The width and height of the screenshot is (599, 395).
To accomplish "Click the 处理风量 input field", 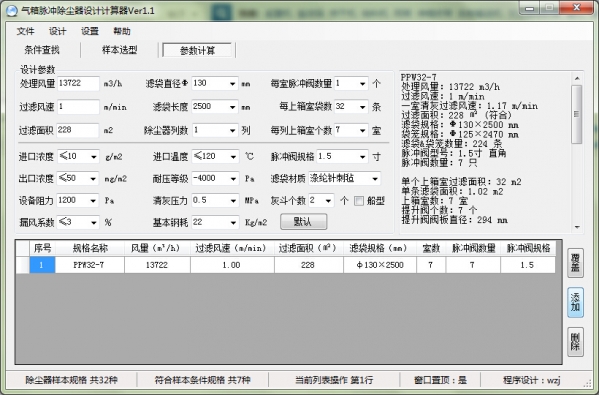I will [x=78, y=84].
